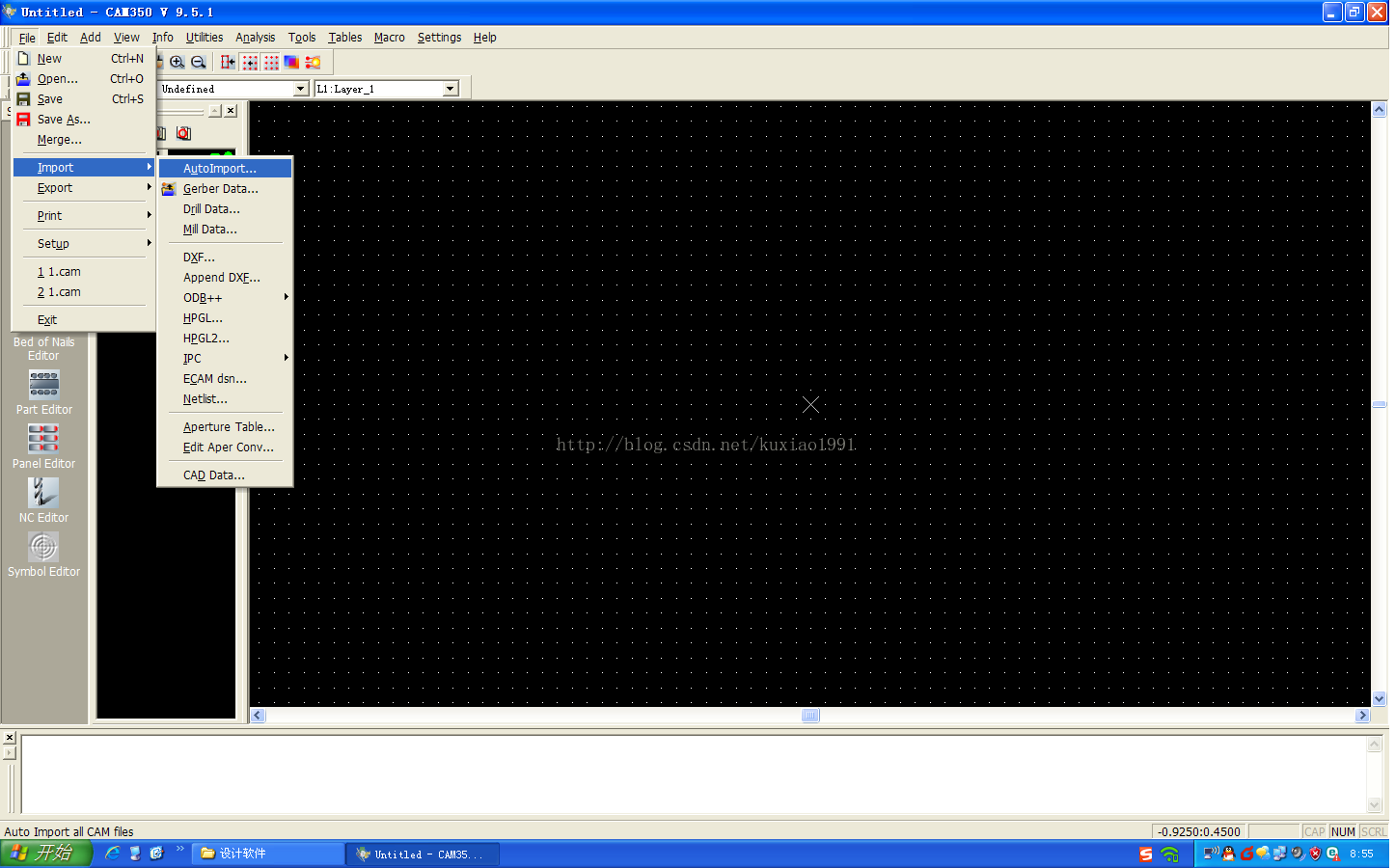The height and width of the screenshot is (868, 1395).
Task: Click the object snap toolbar icon
Action: [x=228, y=62]
